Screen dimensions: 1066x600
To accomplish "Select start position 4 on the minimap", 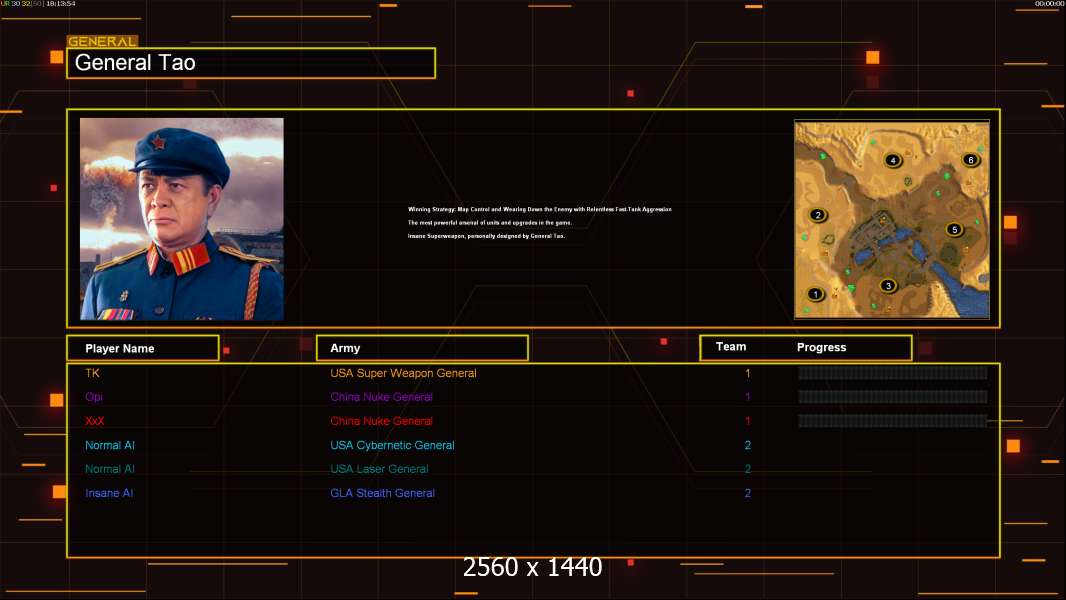I will point(893,161).
